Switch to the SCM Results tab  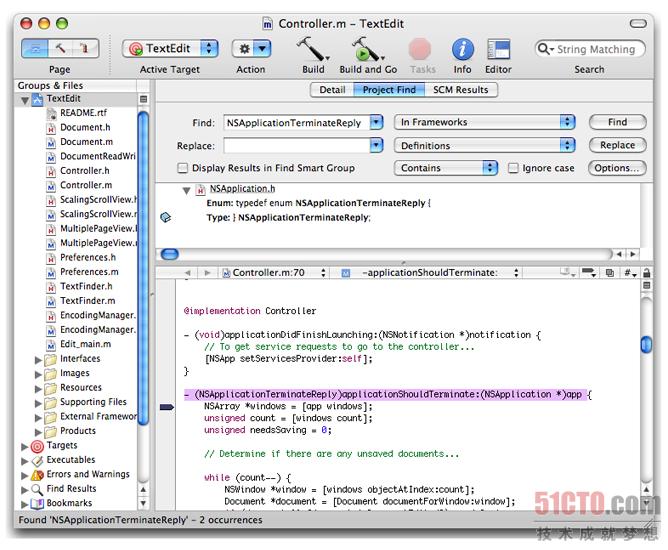point(461,90)
